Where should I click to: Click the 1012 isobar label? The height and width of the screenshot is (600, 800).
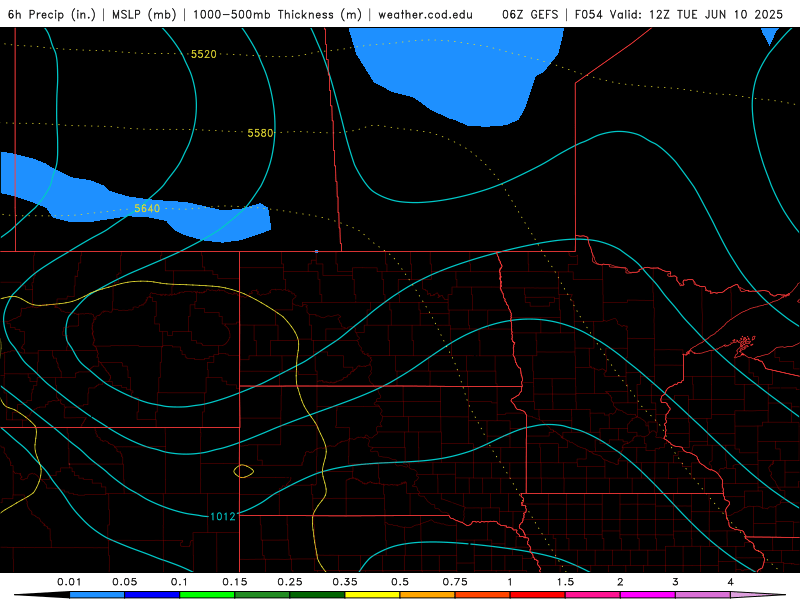coord(222,516)
